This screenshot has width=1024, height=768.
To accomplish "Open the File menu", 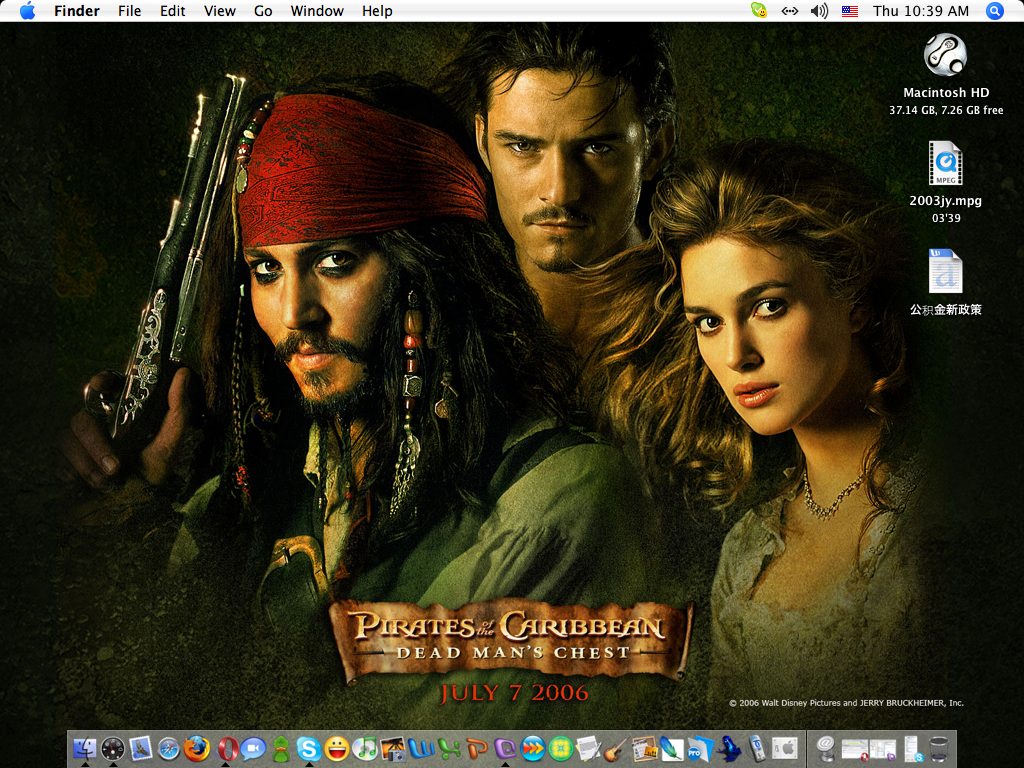I will point(129,11).
